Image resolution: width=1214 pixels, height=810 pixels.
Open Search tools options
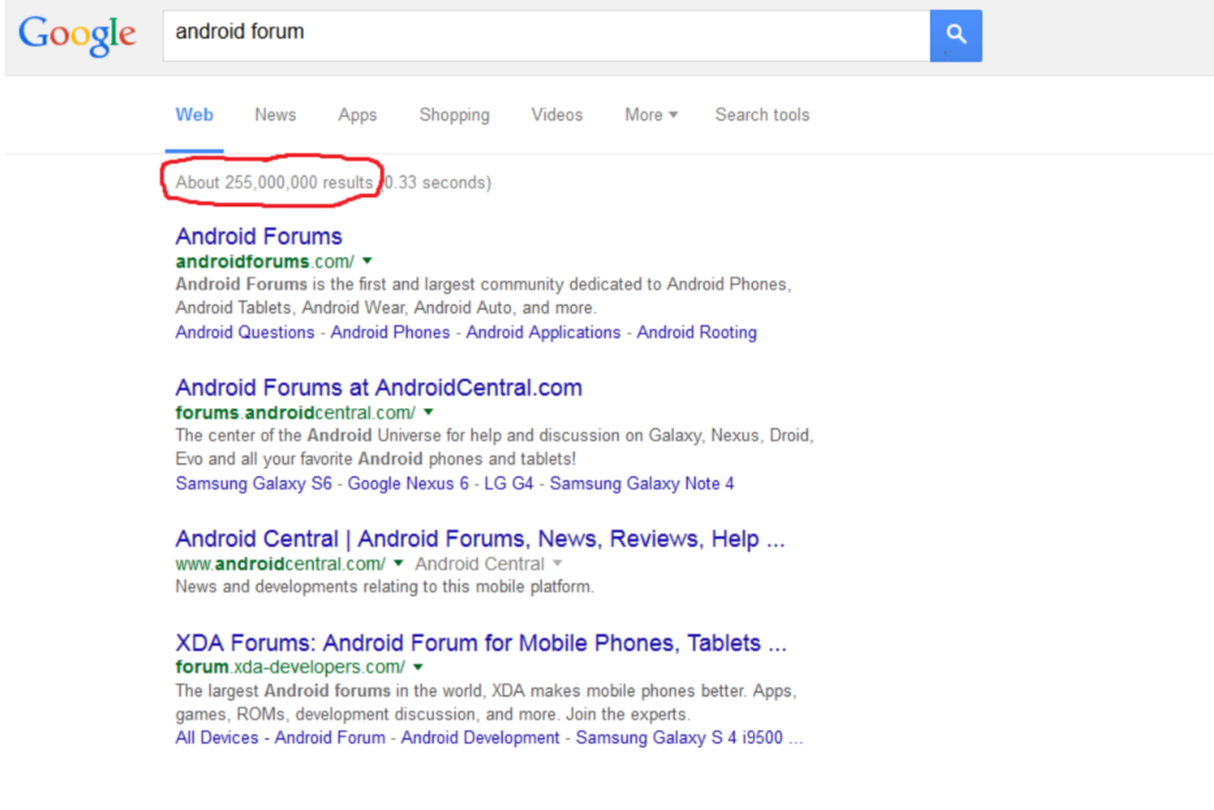pos(762,115)
